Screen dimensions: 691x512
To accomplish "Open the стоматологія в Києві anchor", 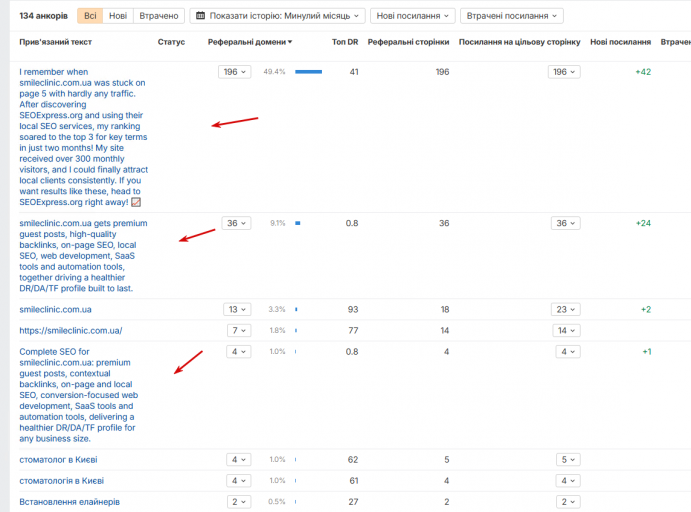I will tap(61, 481).
